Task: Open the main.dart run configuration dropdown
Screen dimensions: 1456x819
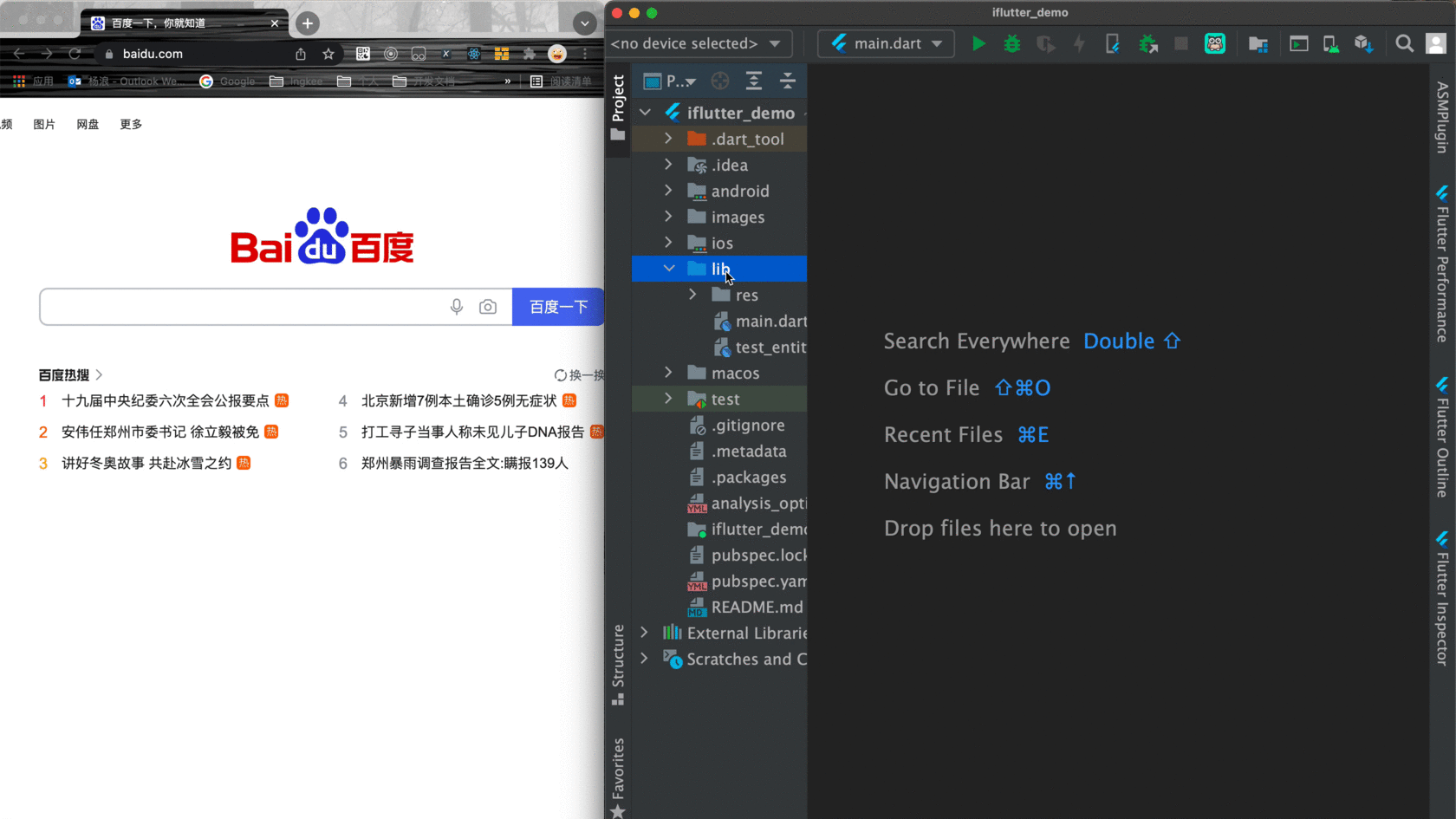Action: click(x=886, y=43)
